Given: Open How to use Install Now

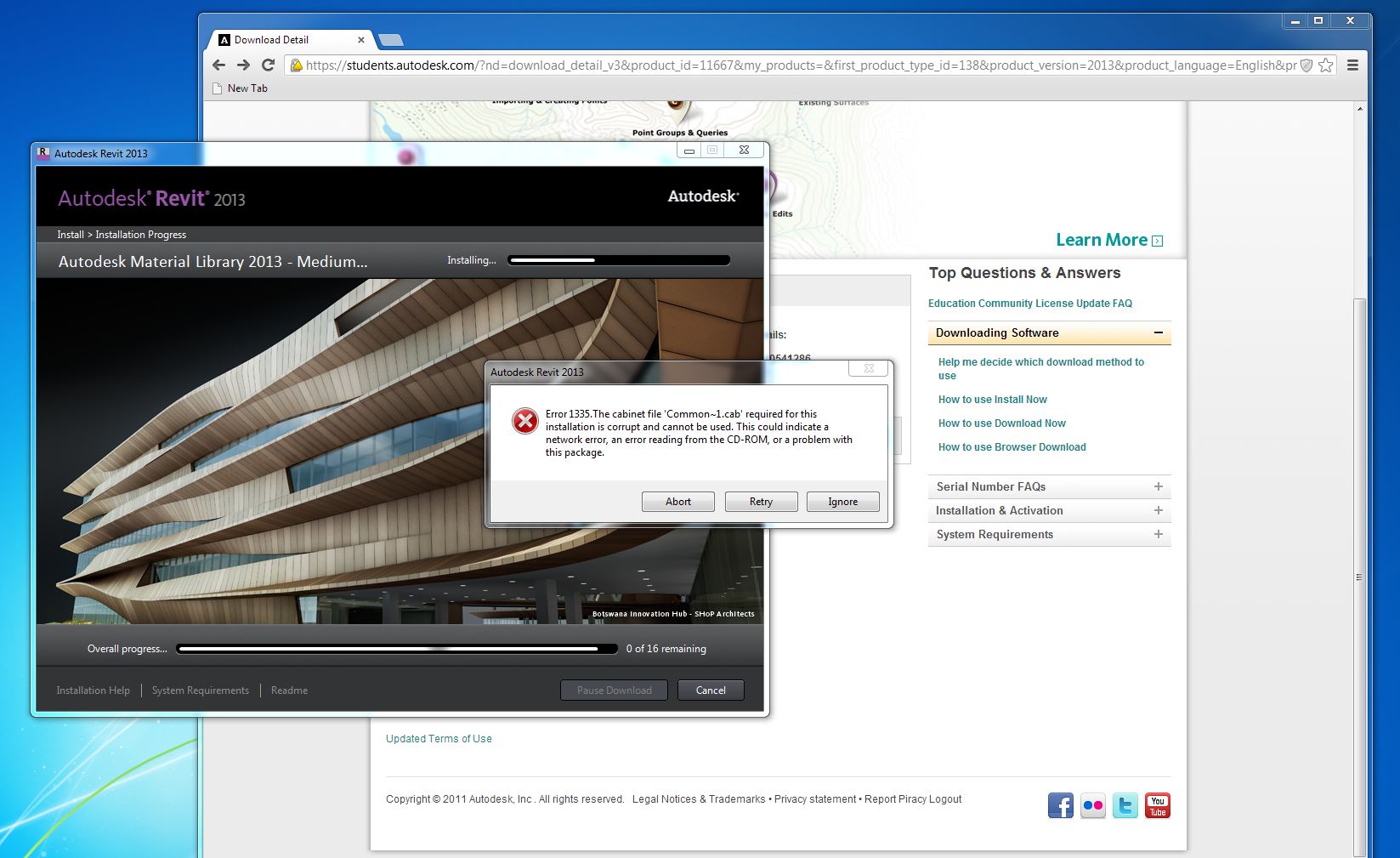Looking at the screenshot, I should click(992, 400).
